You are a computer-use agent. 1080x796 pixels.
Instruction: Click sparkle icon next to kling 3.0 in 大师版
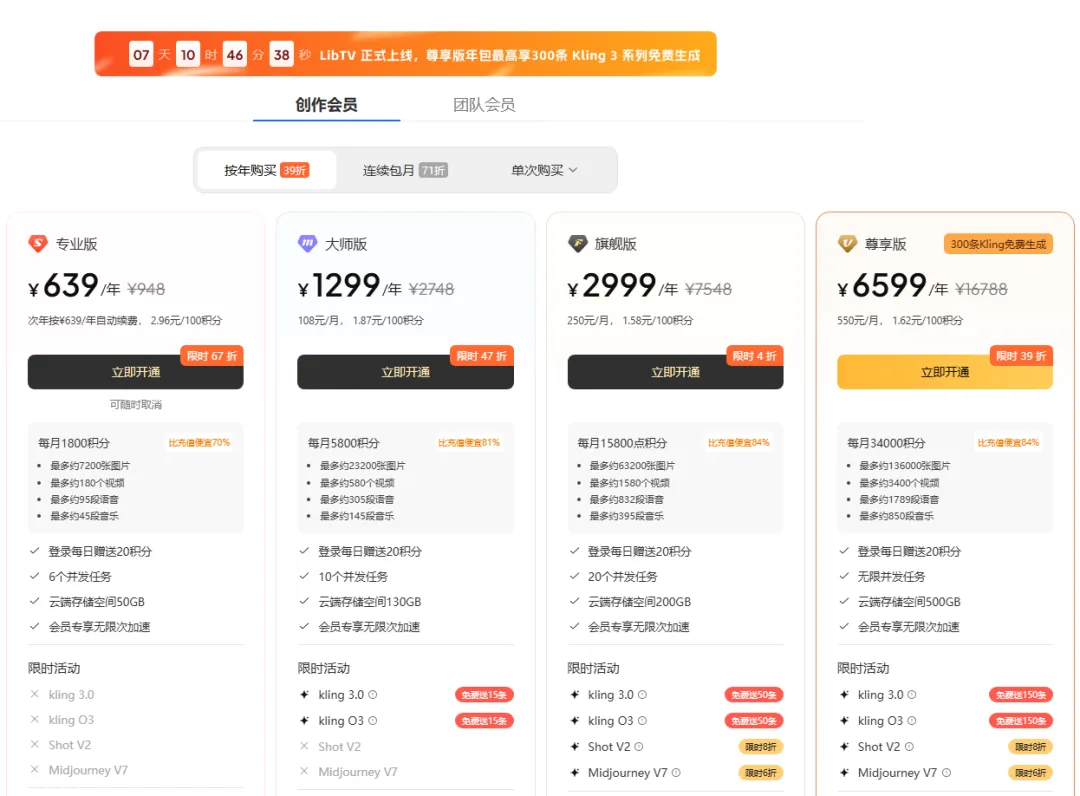point(304,695)
